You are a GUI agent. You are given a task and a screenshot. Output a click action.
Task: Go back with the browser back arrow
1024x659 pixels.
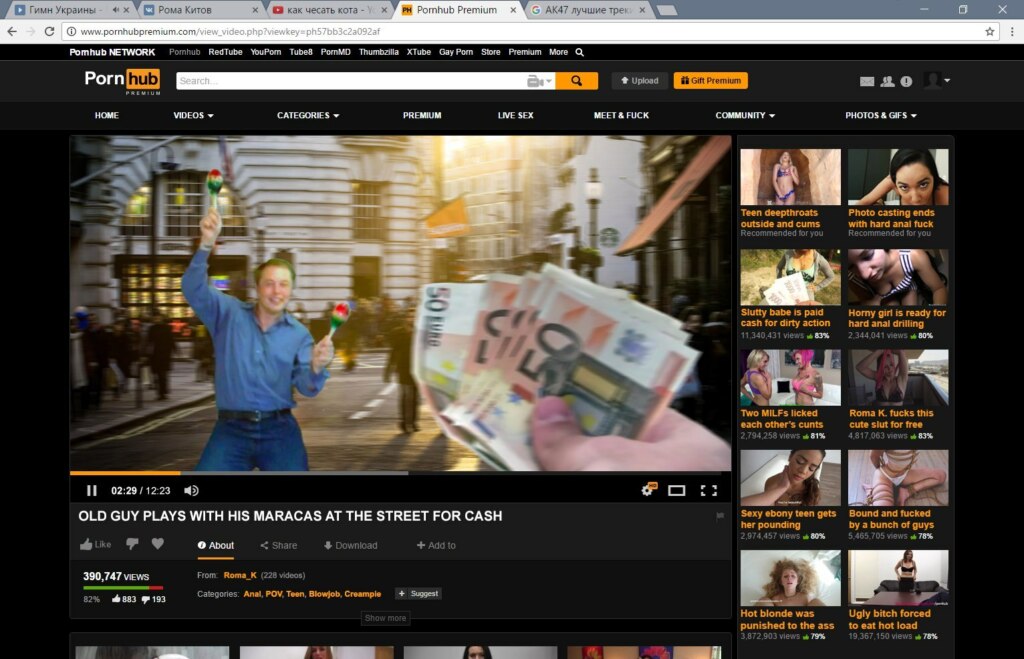point(12,31)
